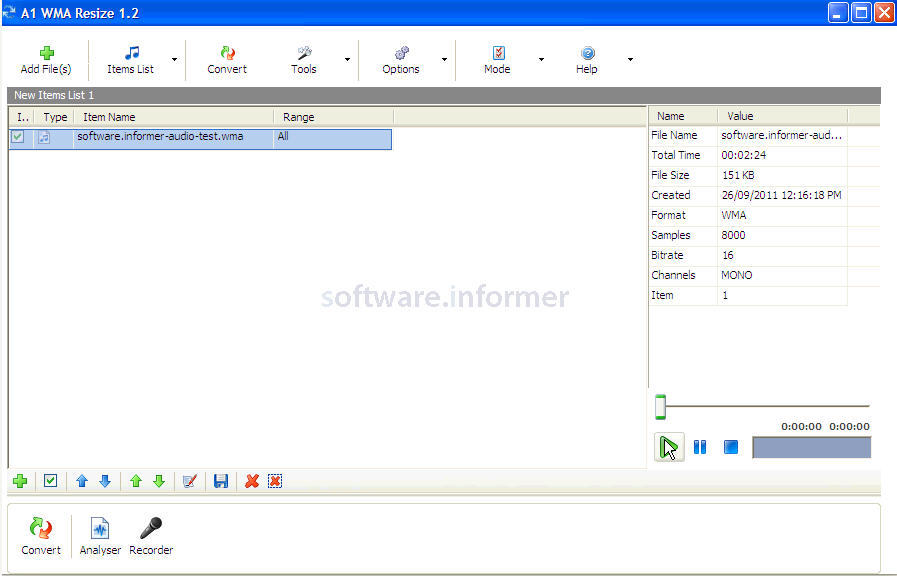The width and height of the screenshot is (897, 576).
Task: Click the File Name value in properties
Action: coord(781,136)
